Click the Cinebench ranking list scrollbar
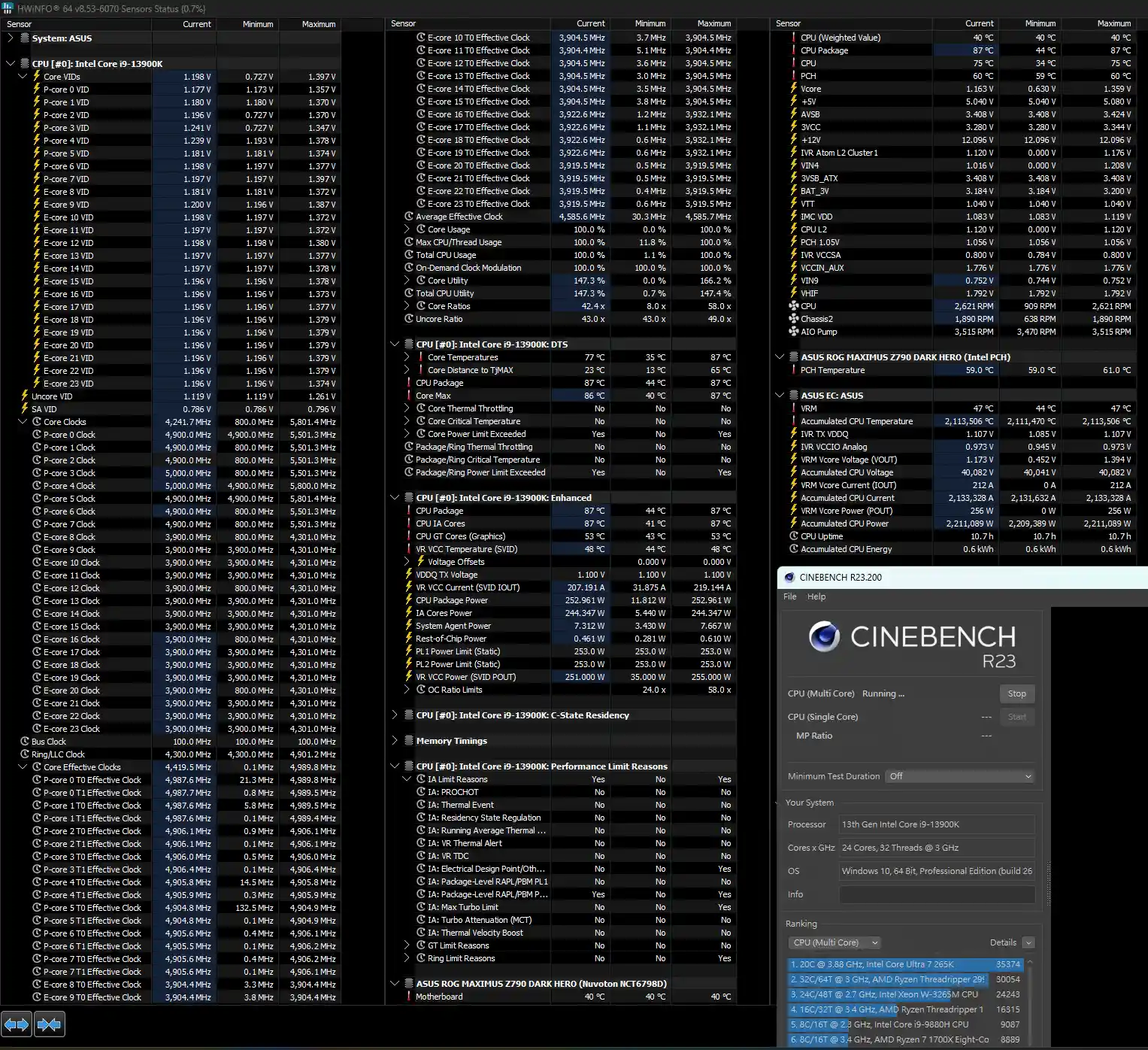1148x1050 pixels. point(1030,1002)
